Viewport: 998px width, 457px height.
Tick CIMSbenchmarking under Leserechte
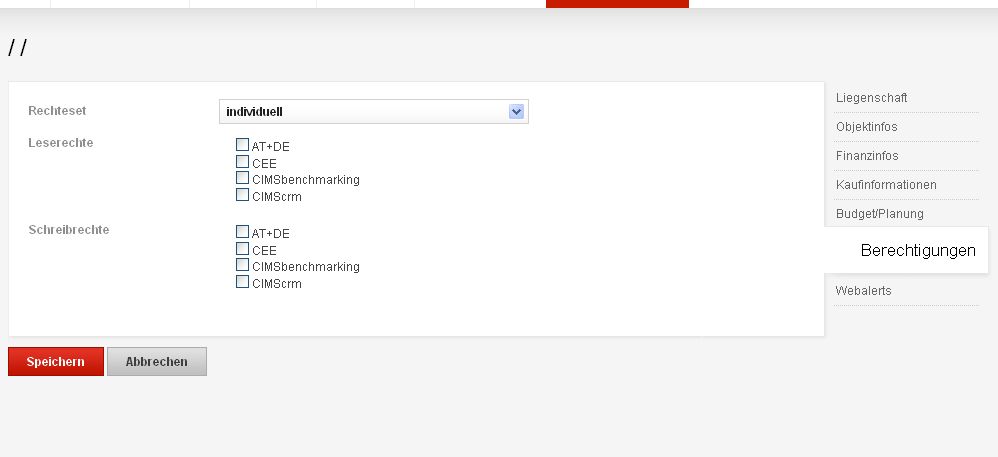[x=242, y=178]
